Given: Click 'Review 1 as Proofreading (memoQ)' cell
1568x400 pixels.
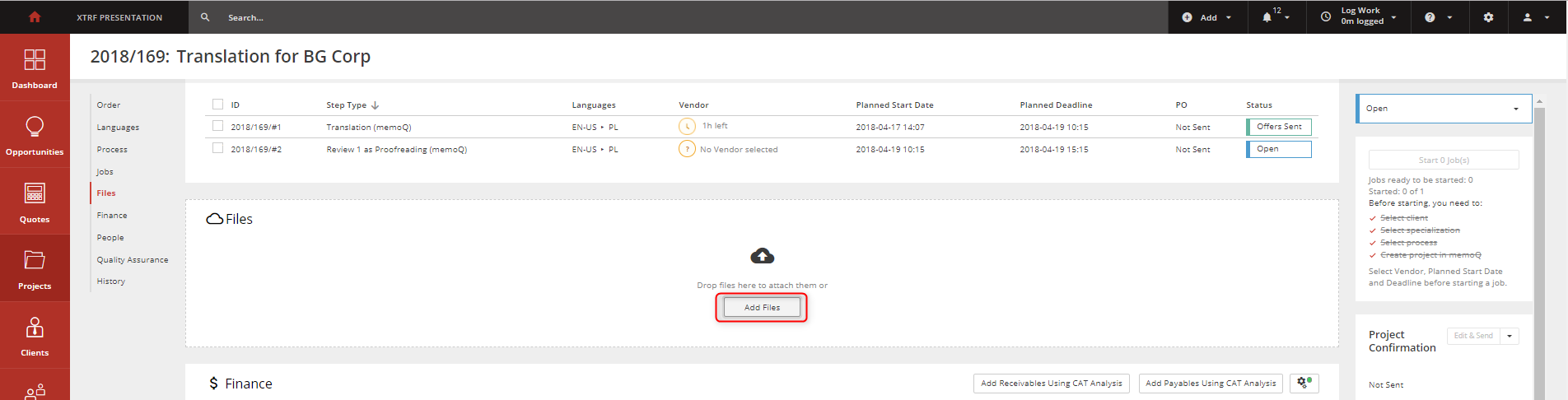Looking at the screenshot, I should point(397,150).
